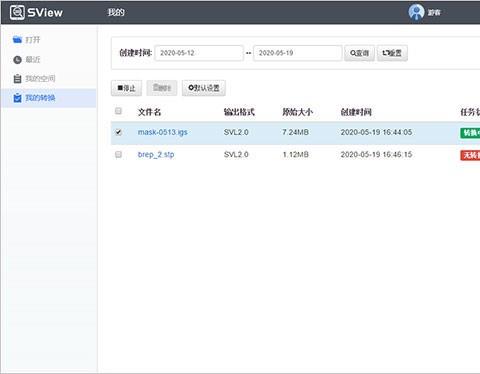Click the 输出格式 column header
480x374 pixels.
tap(239, 112)
